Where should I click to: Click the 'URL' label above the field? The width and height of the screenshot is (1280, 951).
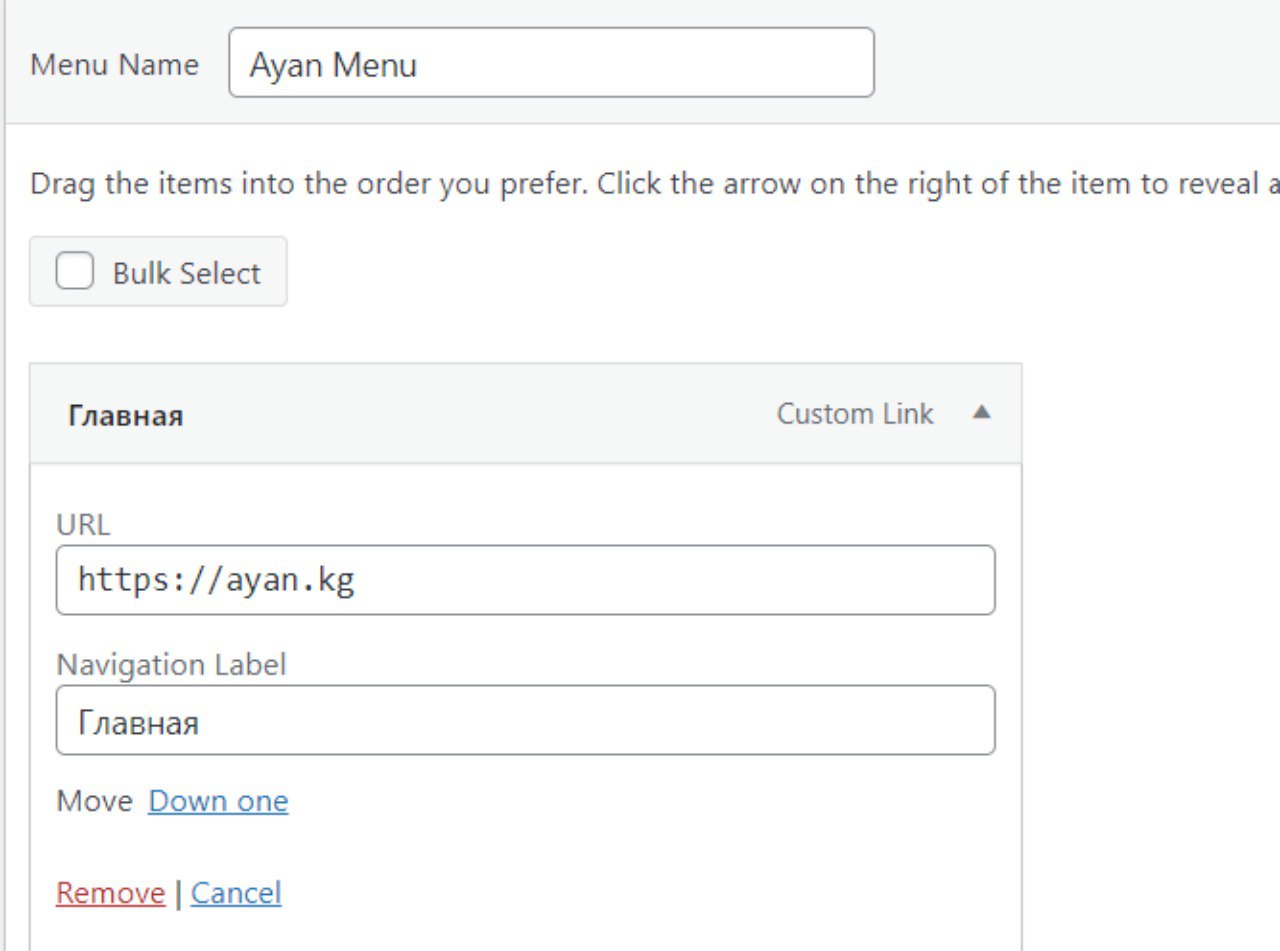[83, 525]
